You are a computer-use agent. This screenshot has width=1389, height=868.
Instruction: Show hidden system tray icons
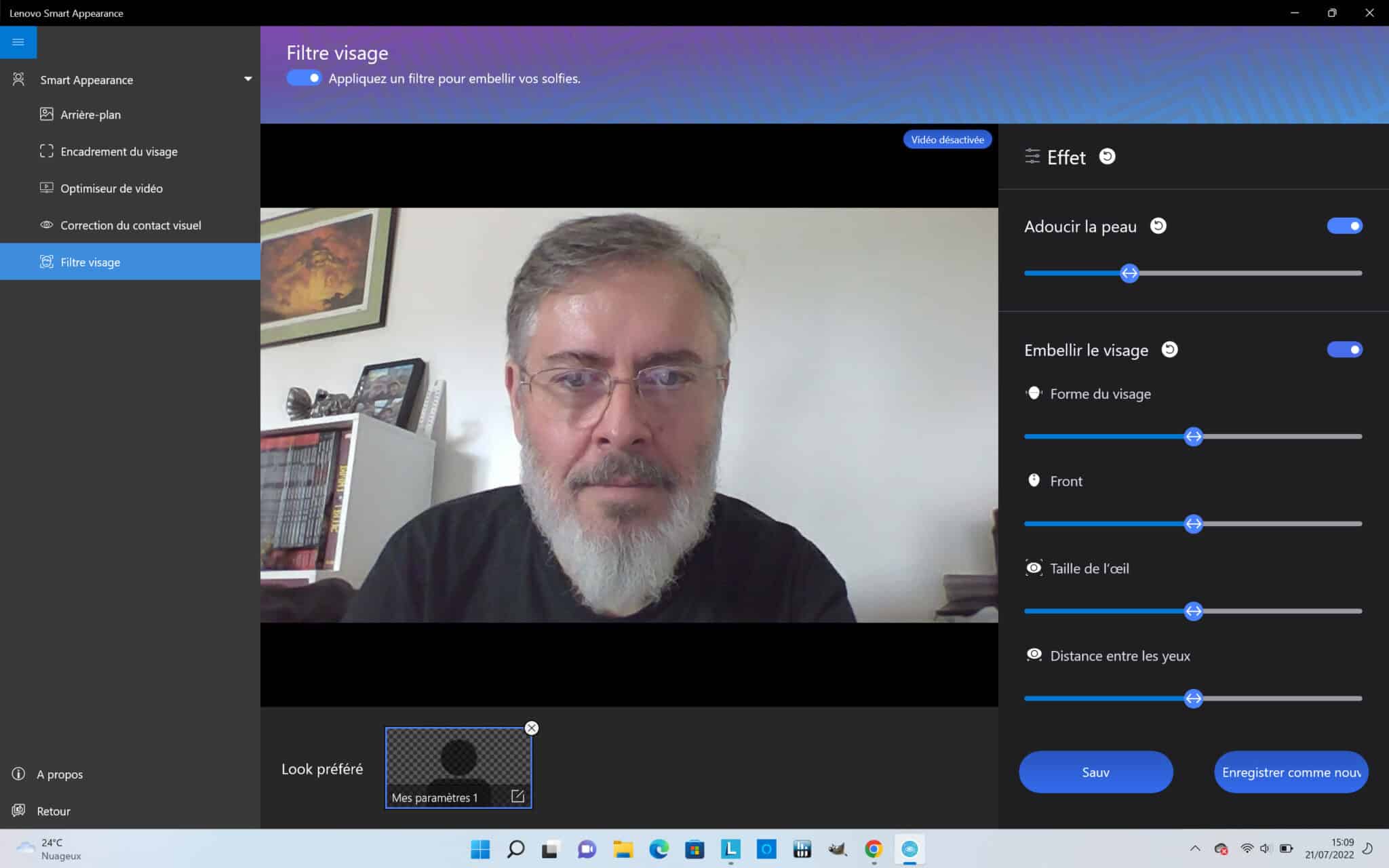click(1195, 848)
